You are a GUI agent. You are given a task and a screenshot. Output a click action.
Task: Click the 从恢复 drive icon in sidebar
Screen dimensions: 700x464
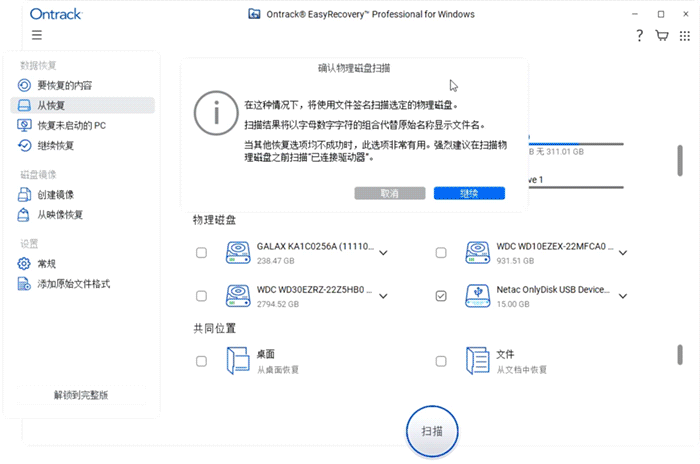point(24,105)
